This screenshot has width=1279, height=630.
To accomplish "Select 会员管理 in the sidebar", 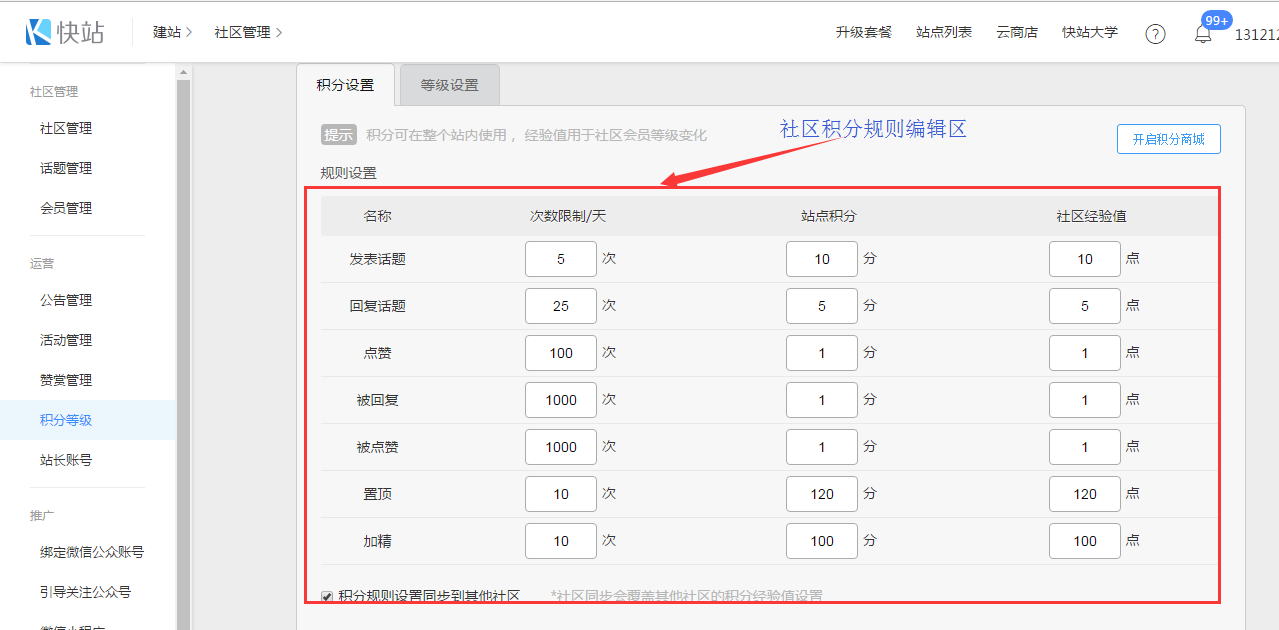I will point(66,208).
